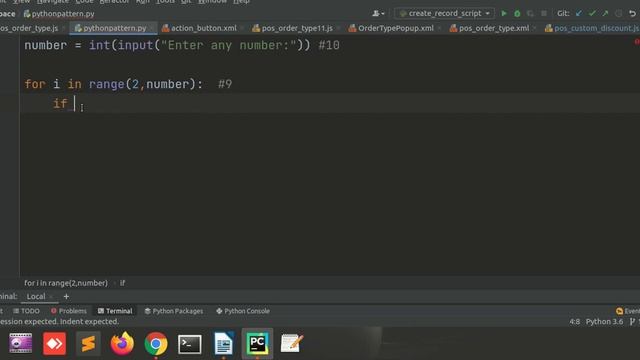This screenshot has height=360, width=640.
Task: Close the action_button.xml tab
Action: 242,28
